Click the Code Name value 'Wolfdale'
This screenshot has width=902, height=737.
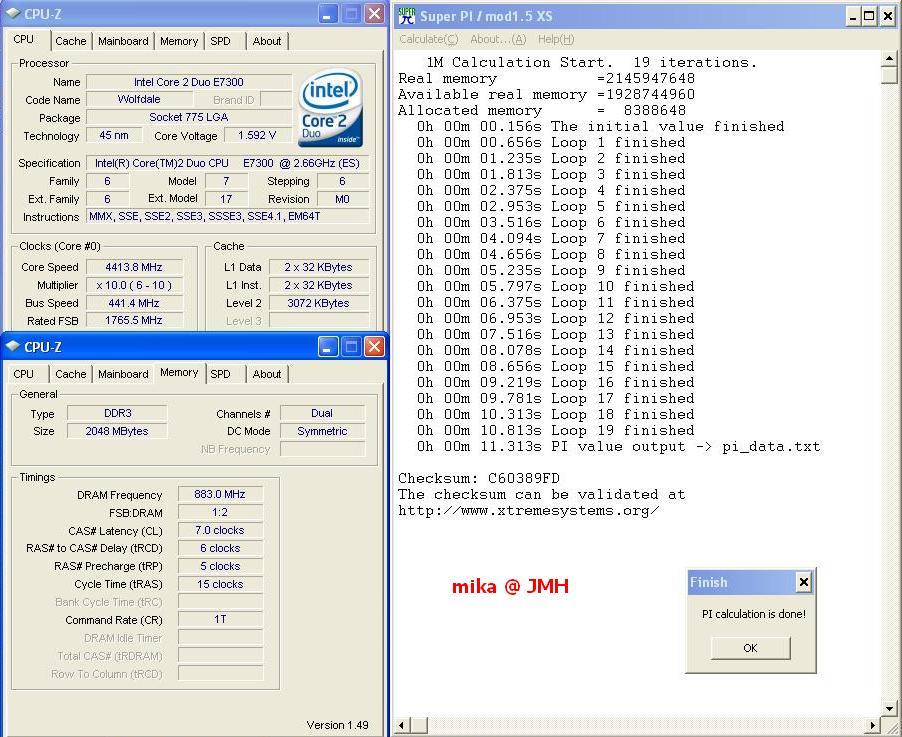[139, 99]
